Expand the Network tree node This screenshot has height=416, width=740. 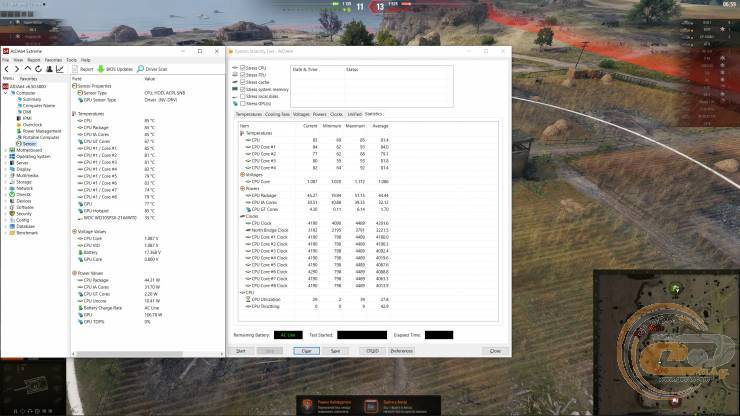pyautogui.click(x=6, y=188)
